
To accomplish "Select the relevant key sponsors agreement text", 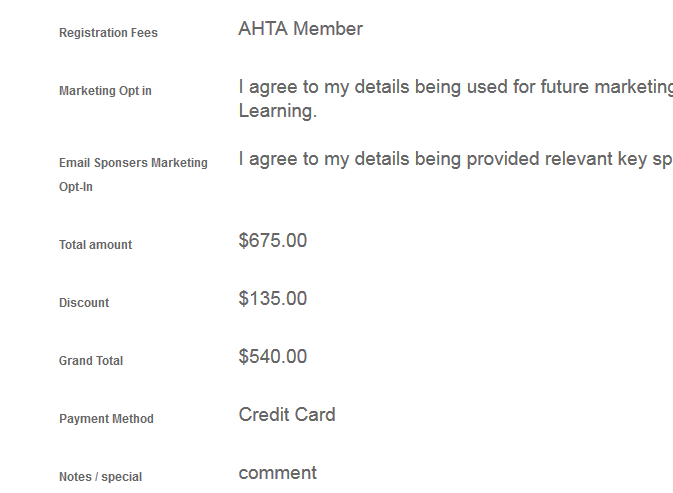I will [455, 159].
